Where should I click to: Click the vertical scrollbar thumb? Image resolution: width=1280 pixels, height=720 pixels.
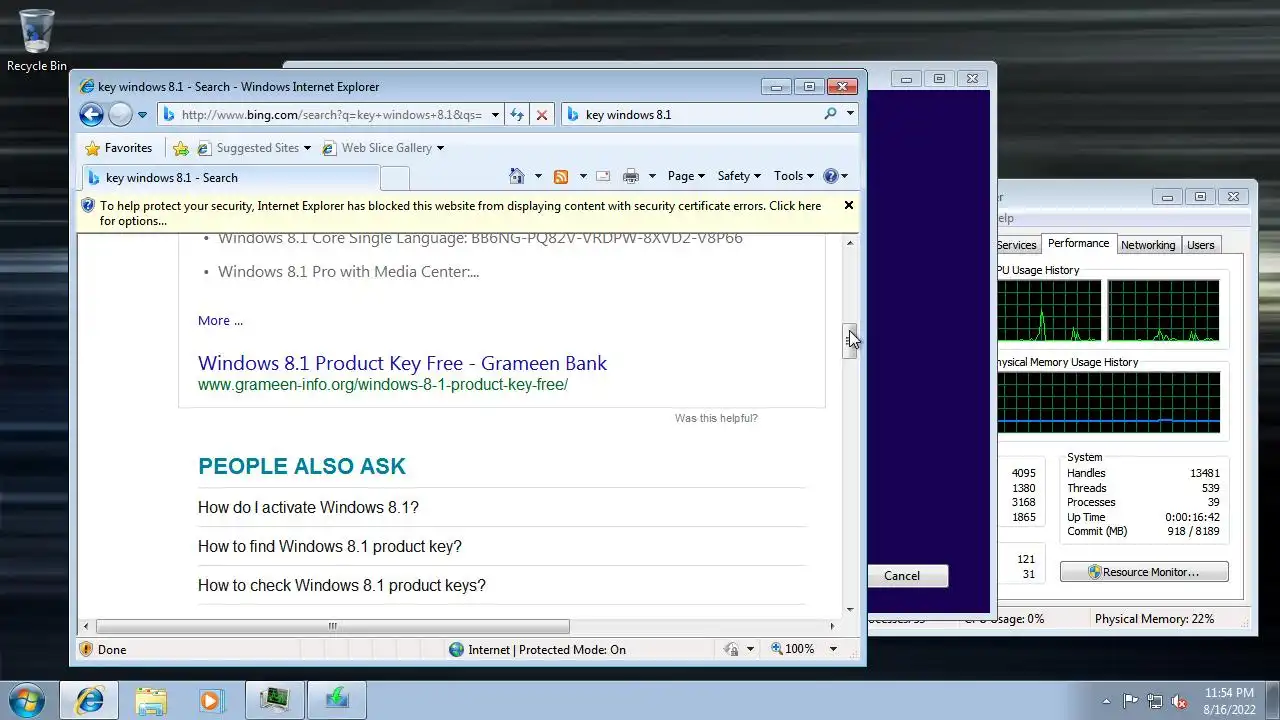pyautogui.click(x=850, y=340)
